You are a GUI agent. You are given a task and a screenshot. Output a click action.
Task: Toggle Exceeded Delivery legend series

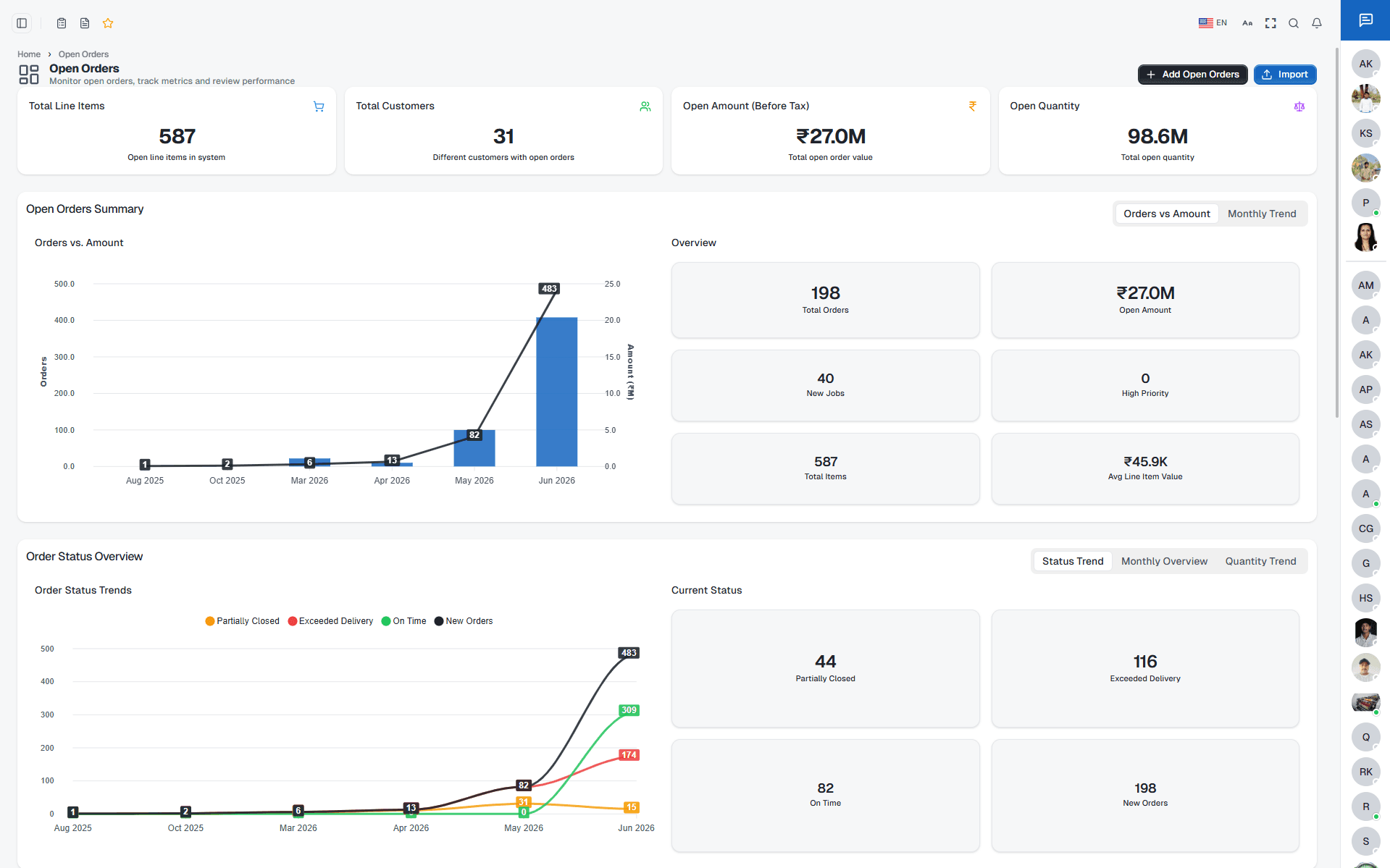click(x=330, y=621)
